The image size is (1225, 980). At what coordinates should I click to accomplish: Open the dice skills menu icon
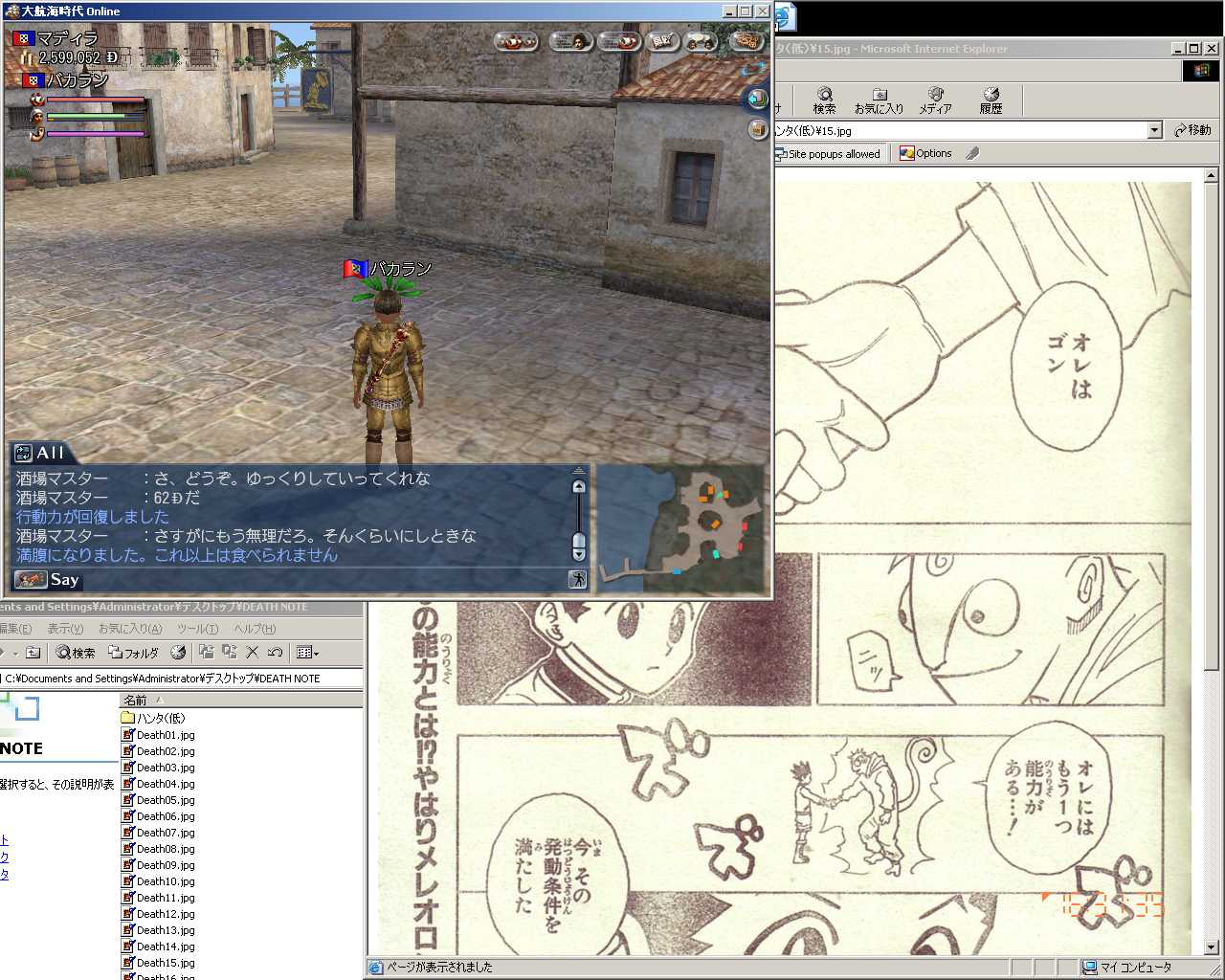pyautogui.click(x=663, y=41)
